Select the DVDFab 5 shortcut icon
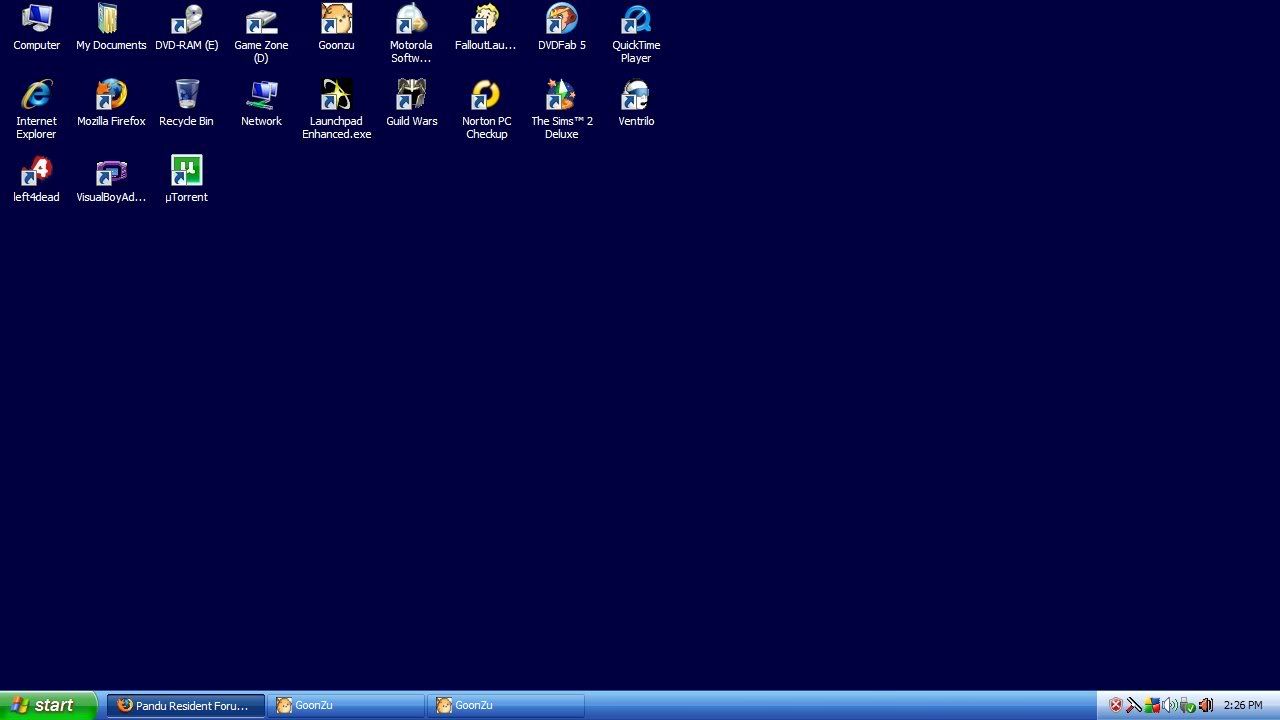1280x720 pixels. pyautogui.click(x=561, y=27)
